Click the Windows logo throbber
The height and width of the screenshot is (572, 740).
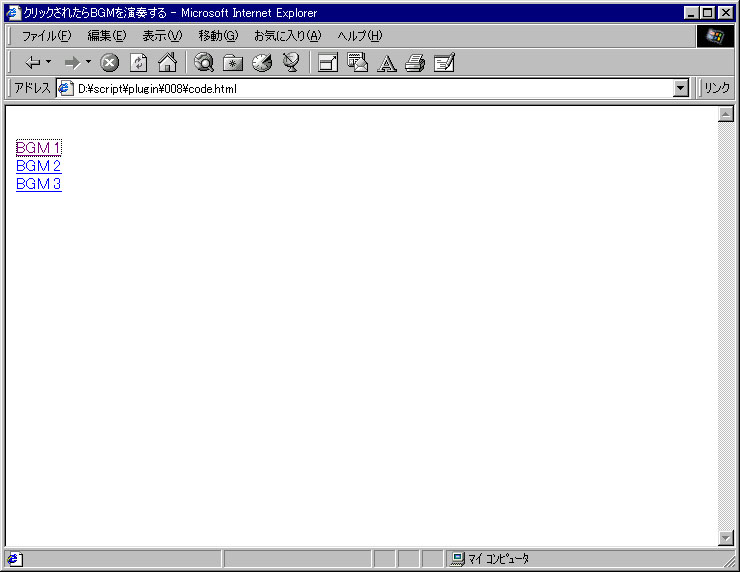pos(715,36)
